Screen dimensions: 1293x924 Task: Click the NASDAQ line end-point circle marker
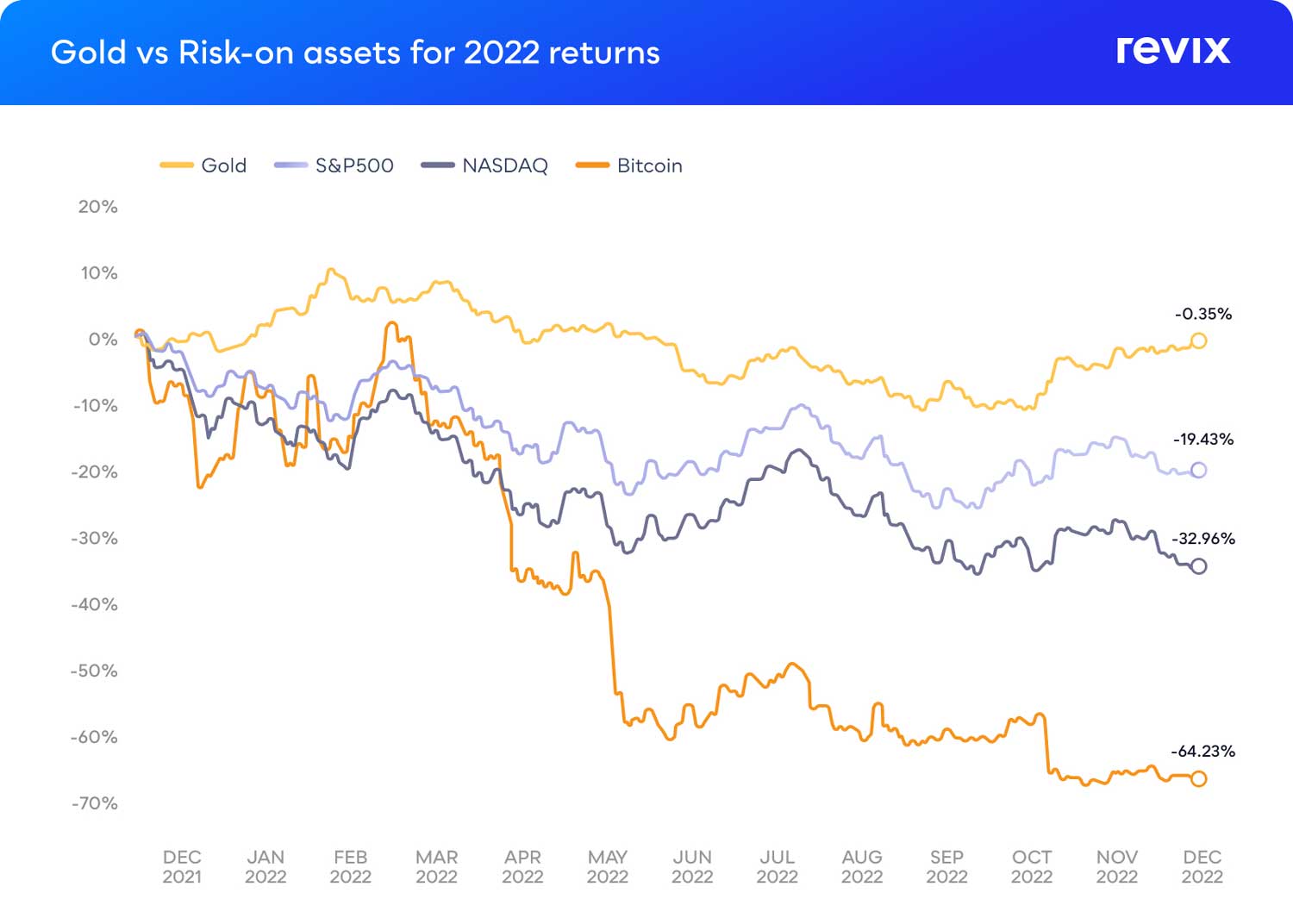[x=1198, y=566]
